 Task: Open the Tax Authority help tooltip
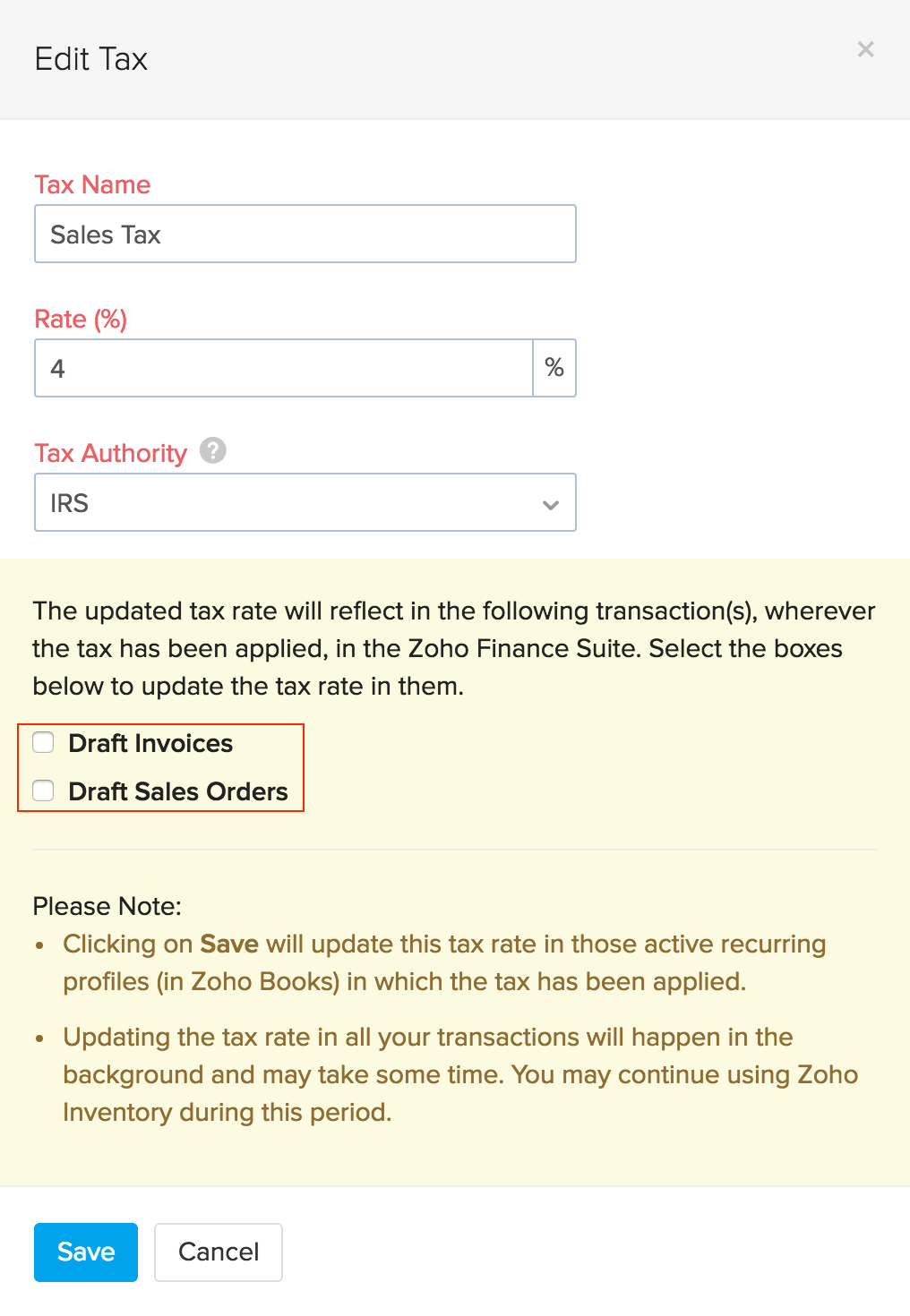[213, 451]
